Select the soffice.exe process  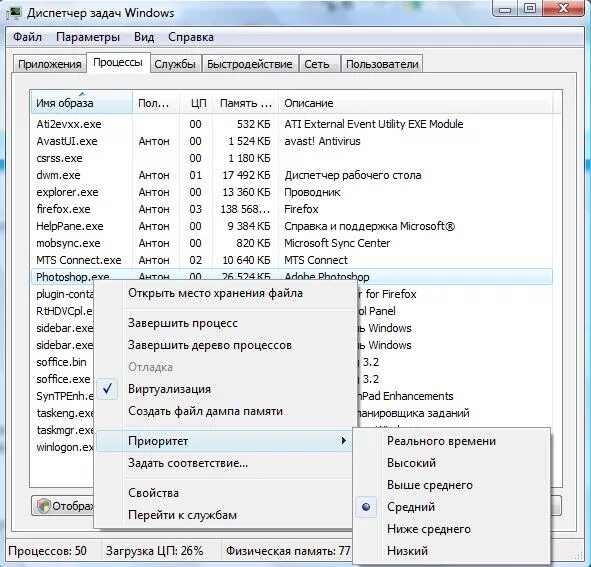coord(63,379)
